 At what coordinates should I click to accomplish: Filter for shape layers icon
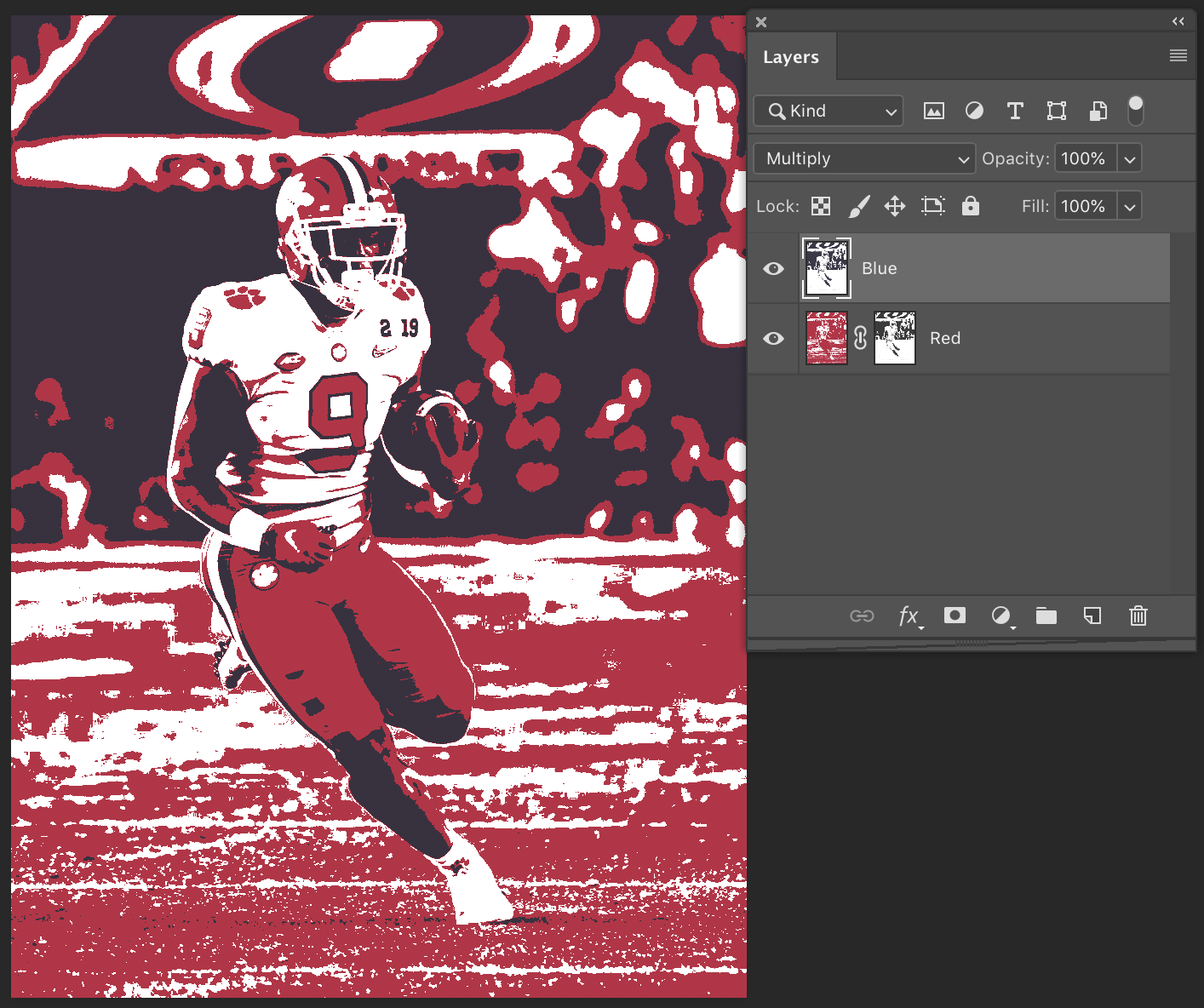tap(1057, 111)
